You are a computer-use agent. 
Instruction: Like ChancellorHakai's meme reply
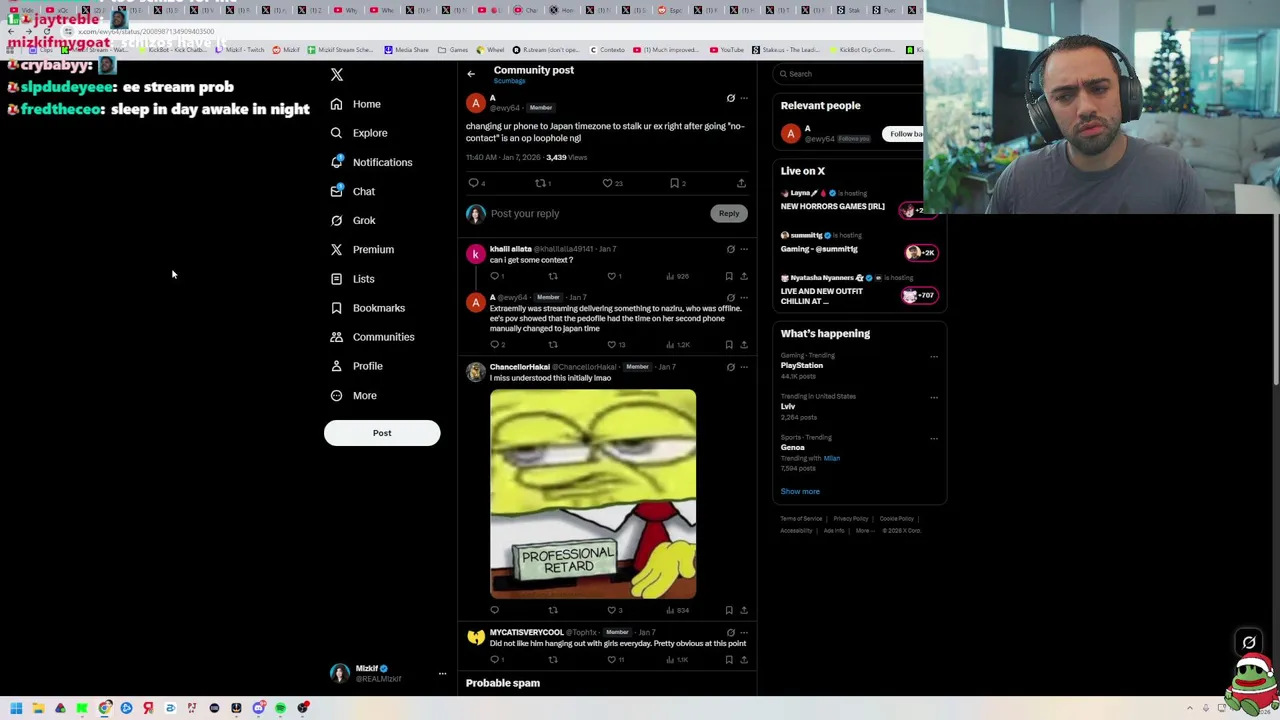click(x=612, y=610)
